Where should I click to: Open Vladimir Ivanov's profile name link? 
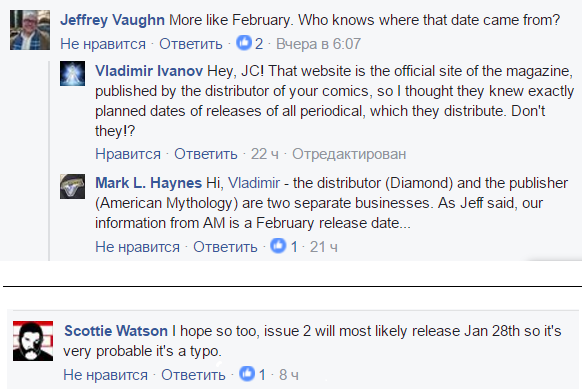(x=149, y=71)
